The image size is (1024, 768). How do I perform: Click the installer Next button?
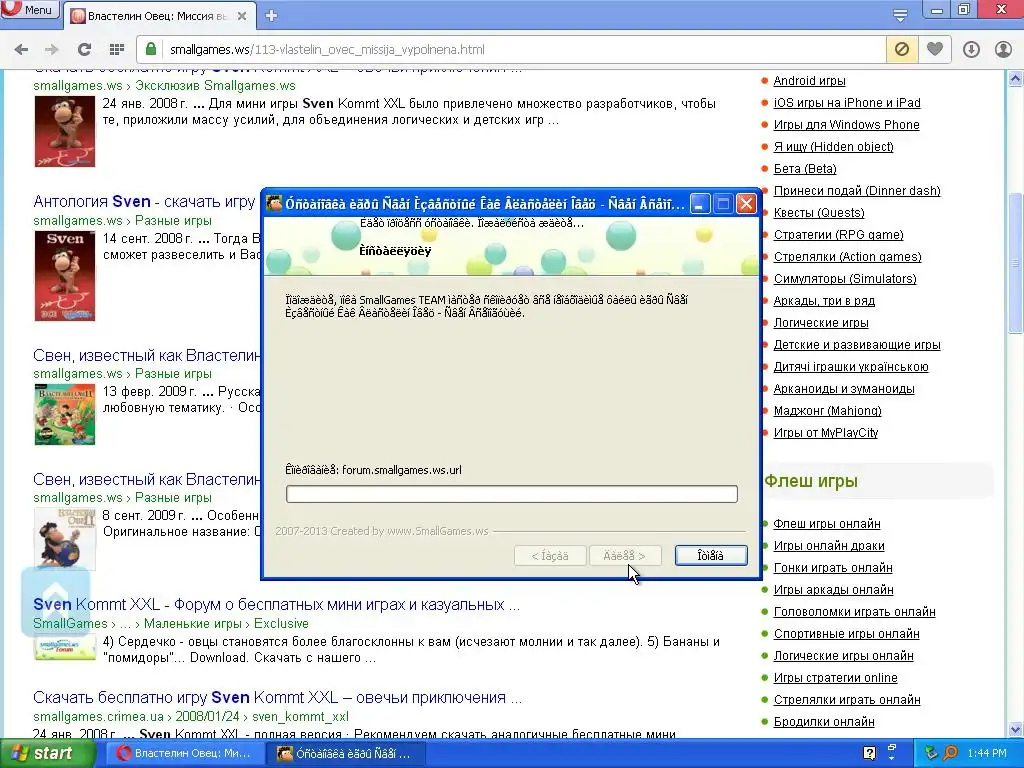coord(625,556)
